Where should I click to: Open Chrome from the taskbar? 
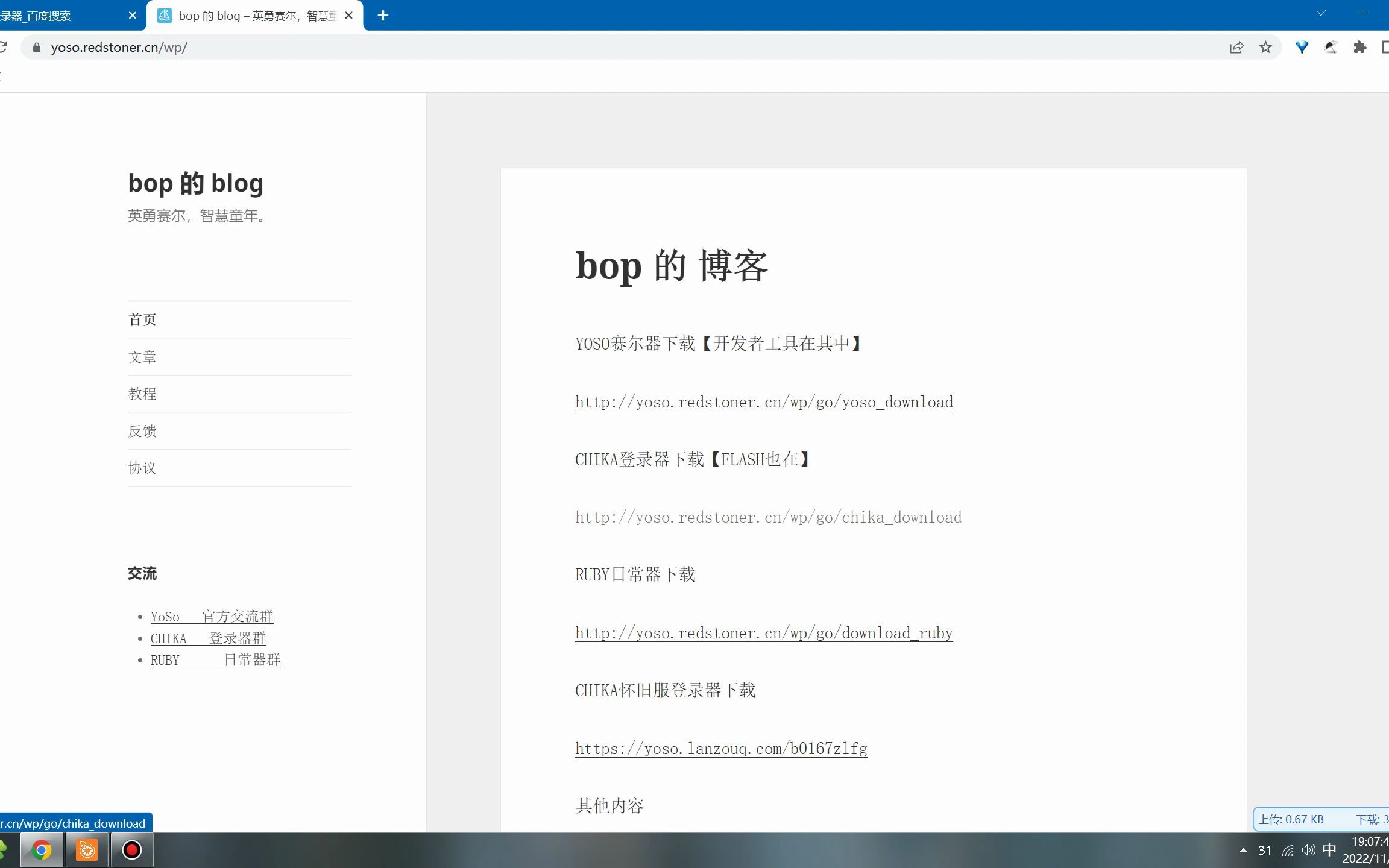pyautogui.click(x=42, y=850)
